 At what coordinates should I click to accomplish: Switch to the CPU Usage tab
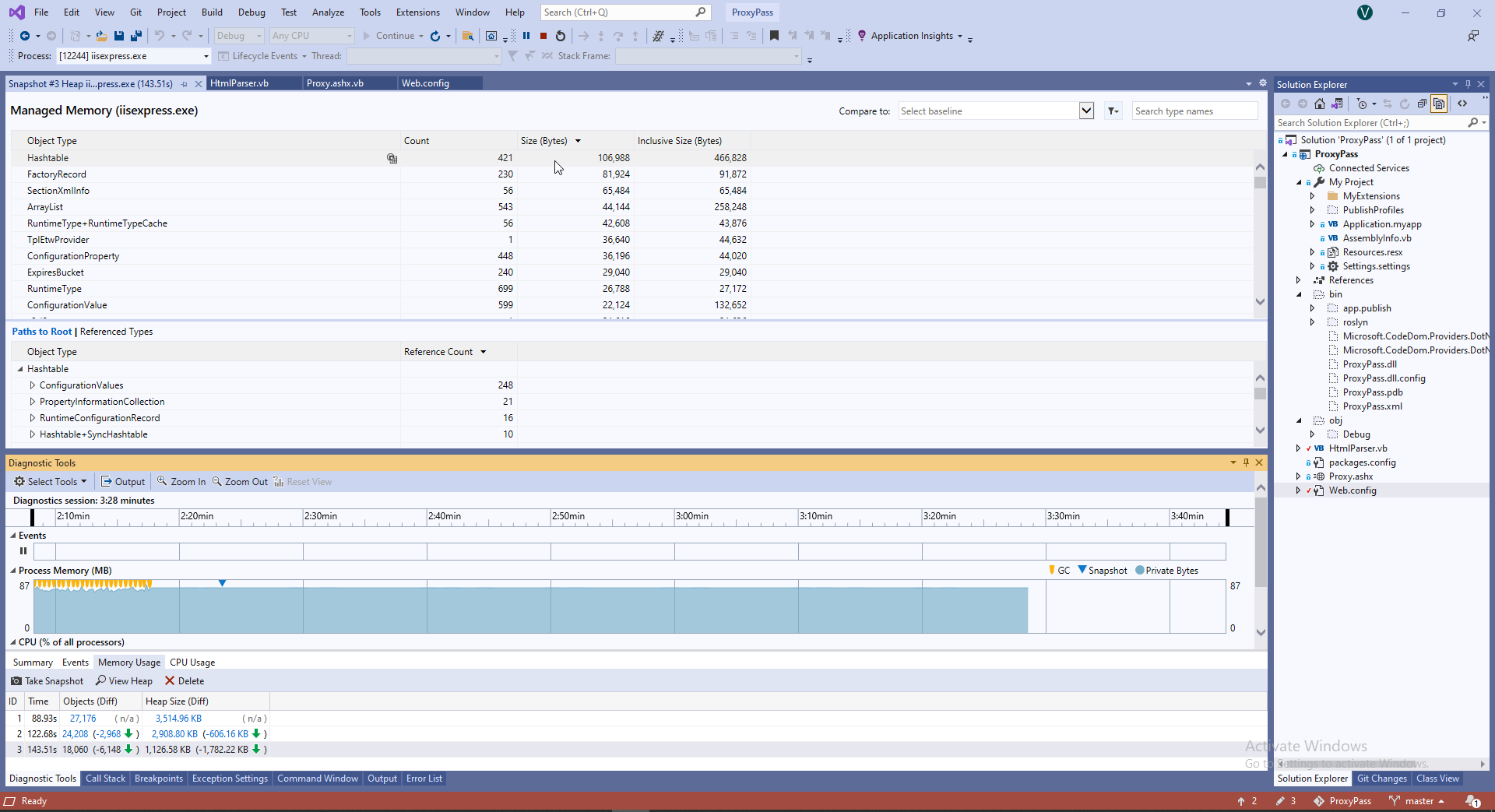pos(192,663)
